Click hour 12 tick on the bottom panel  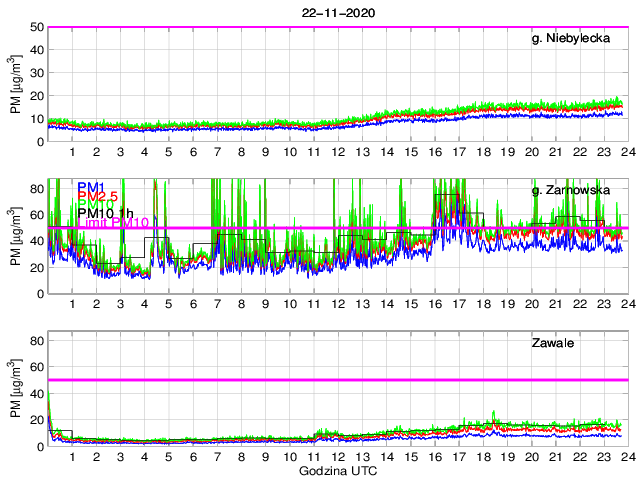pyautogui.click(x=338, y=458)
